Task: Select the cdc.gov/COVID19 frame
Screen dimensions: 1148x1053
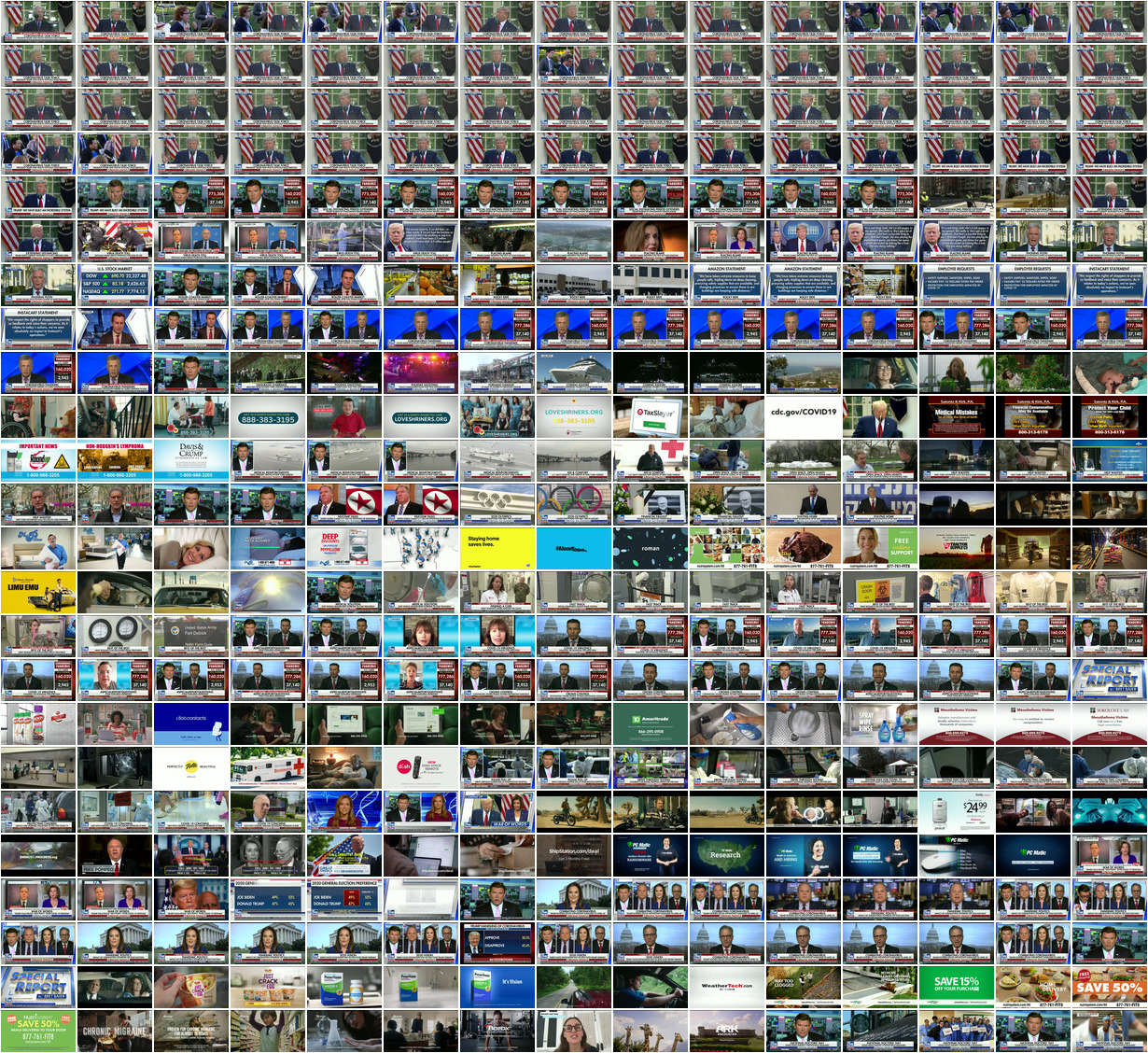Action: (803, 416)
